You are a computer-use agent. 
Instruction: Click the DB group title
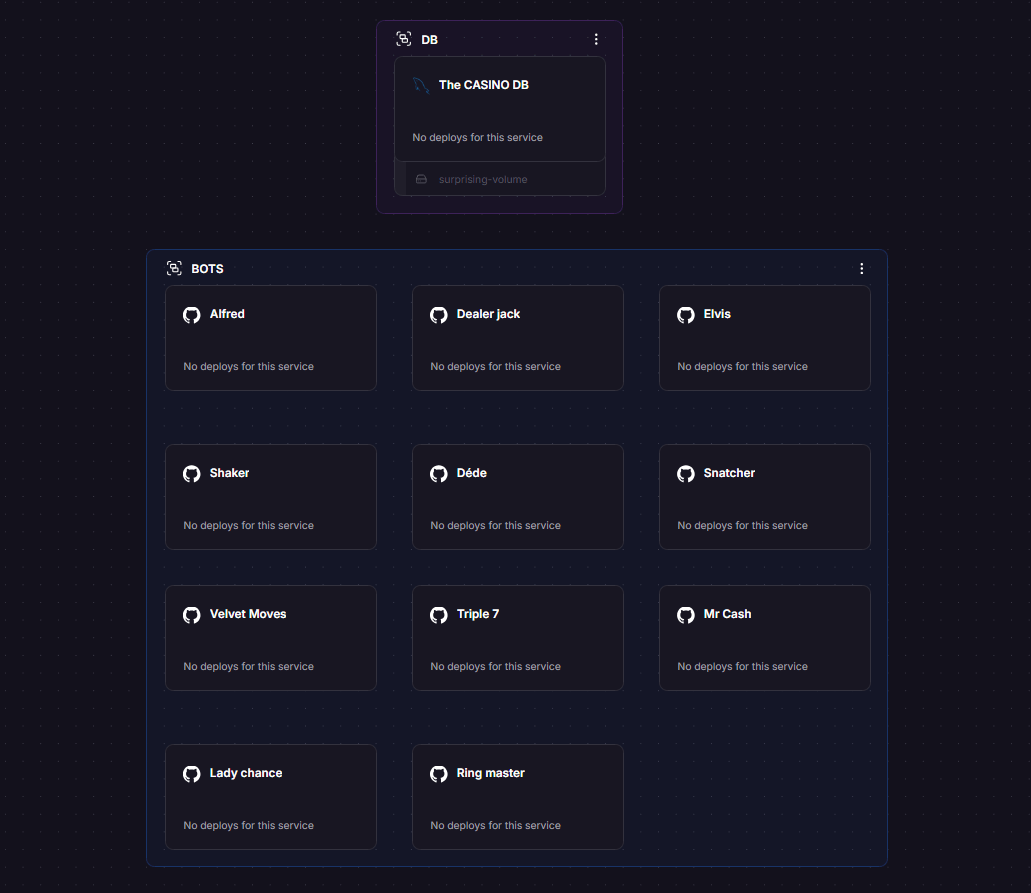pyautogui.click(x=430, y=40)
